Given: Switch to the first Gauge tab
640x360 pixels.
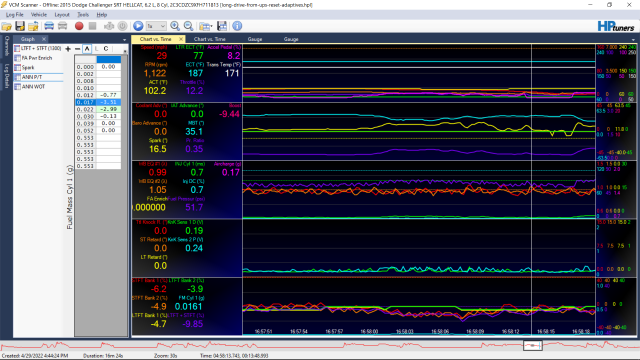Looking at the screenshot, I should [x=255, y=39].
